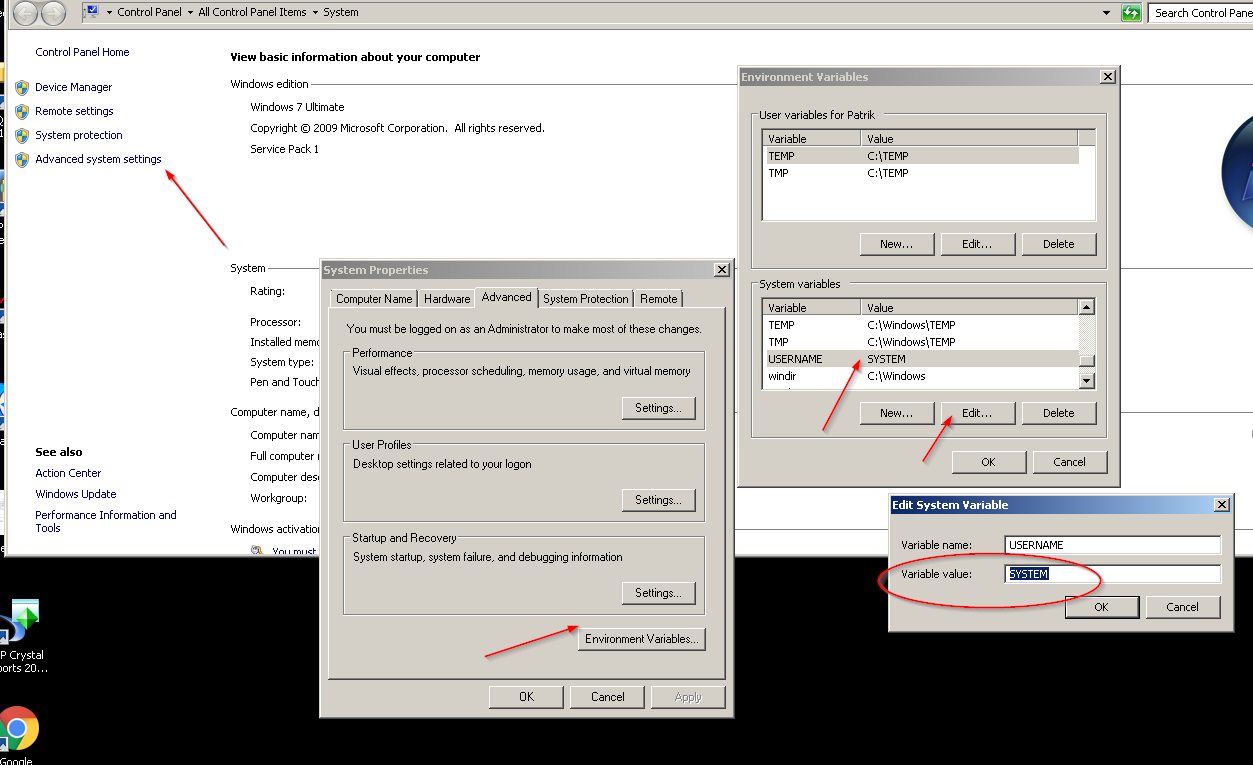
Task: Click Delete under System variables
Action: [x=1058, y=413]
